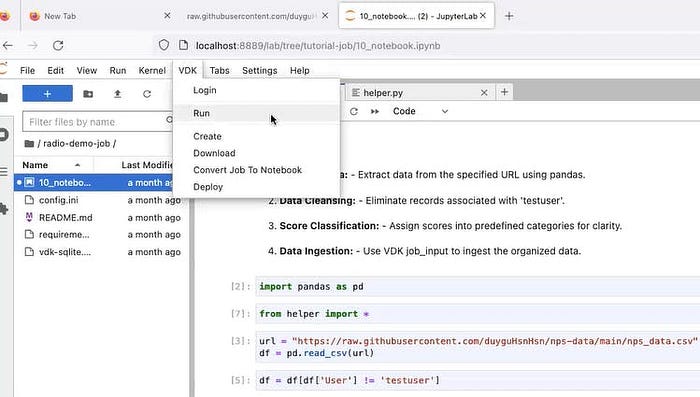The image size is (700, 397).
Task: Refresh the file browser list
Action: coord(147,94)
